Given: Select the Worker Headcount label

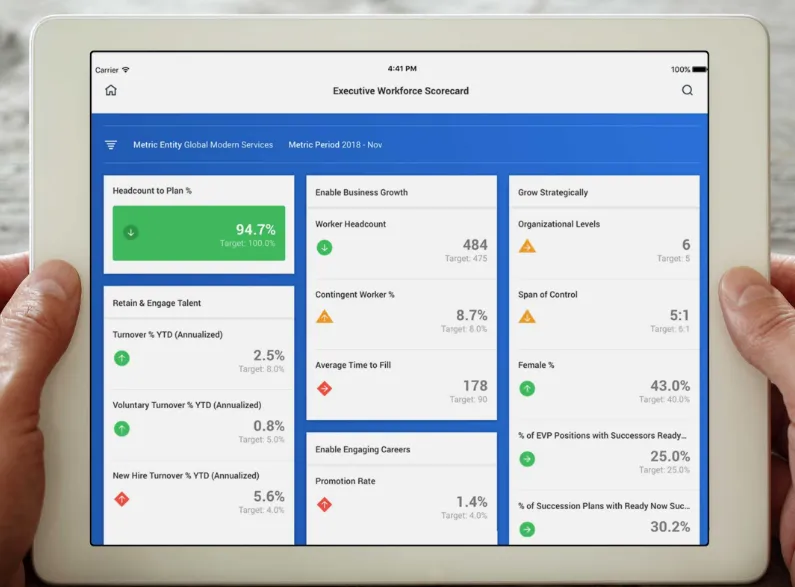Looking at the screenshot, I should coord(350,224).
